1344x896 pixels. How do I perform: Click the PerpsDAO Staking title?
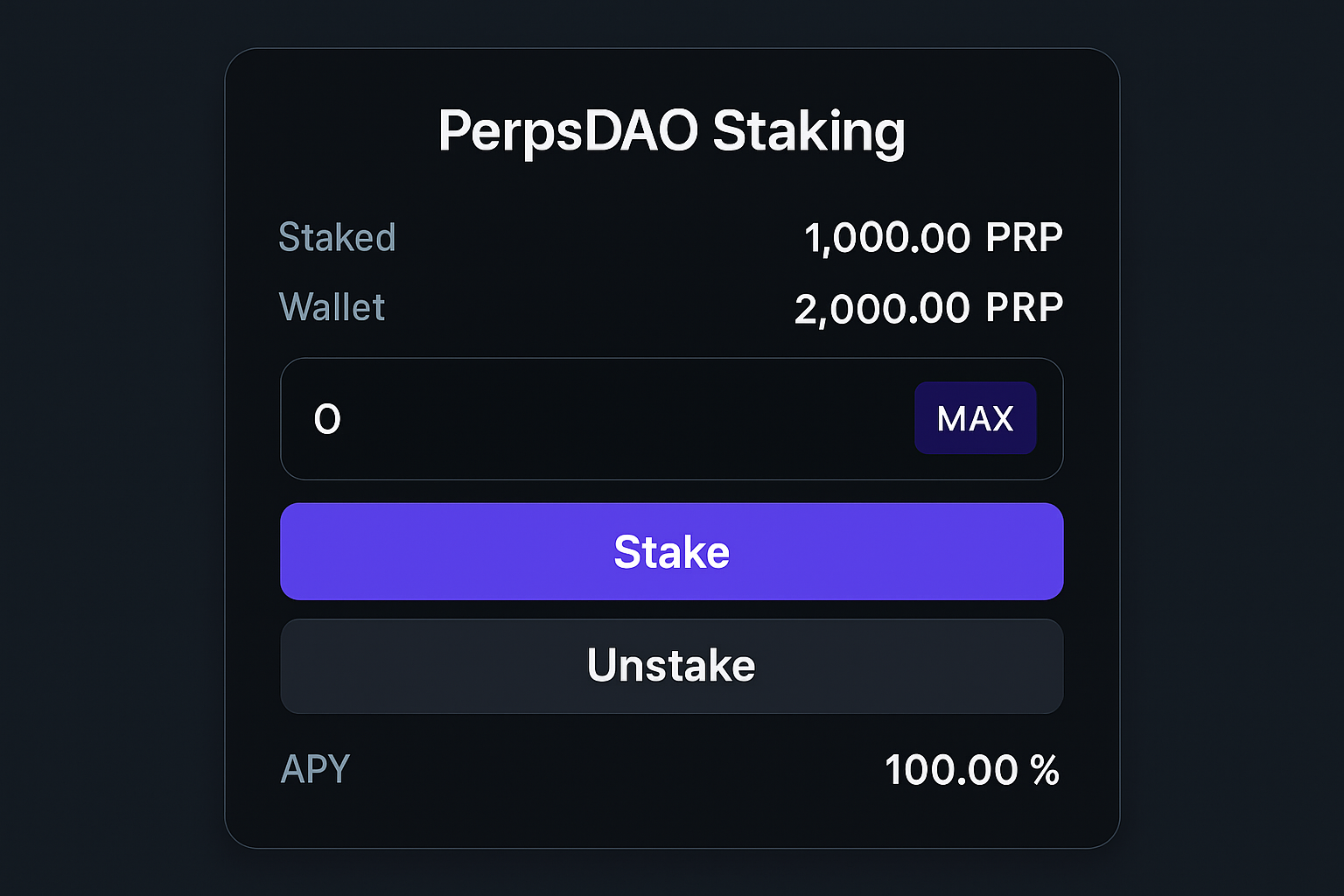pos(671,131)
